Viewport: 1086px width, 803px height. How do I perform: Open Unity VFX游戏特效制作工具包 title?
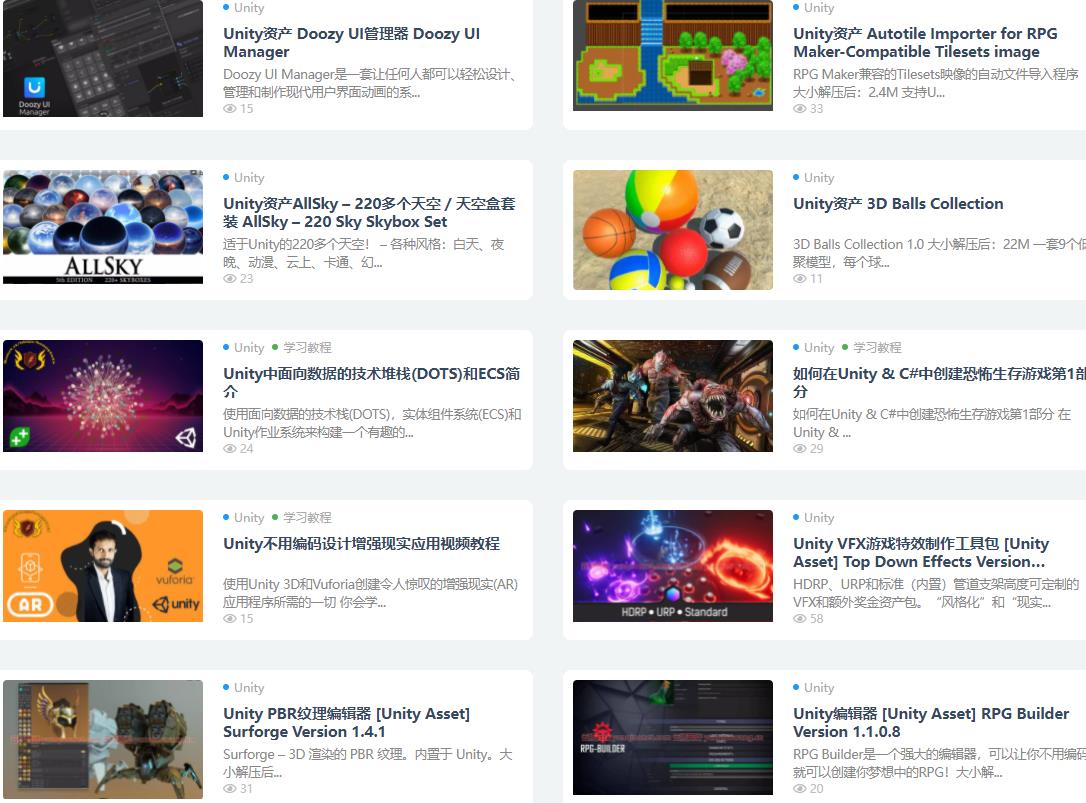pyautogui.click(x=921, y=552)
